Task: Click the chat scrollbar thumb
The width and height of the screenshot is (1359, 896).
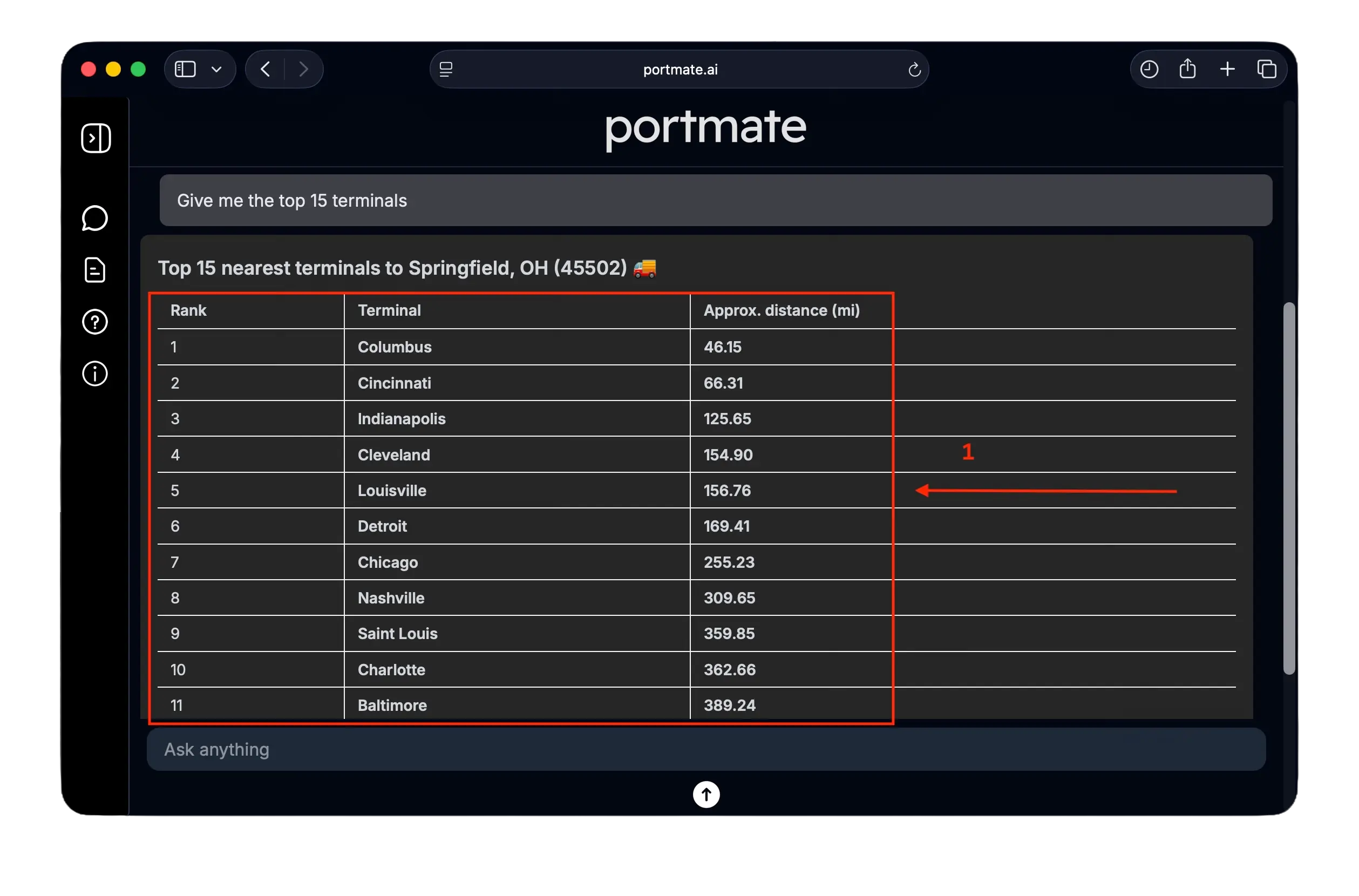Action: point(1289,488)
